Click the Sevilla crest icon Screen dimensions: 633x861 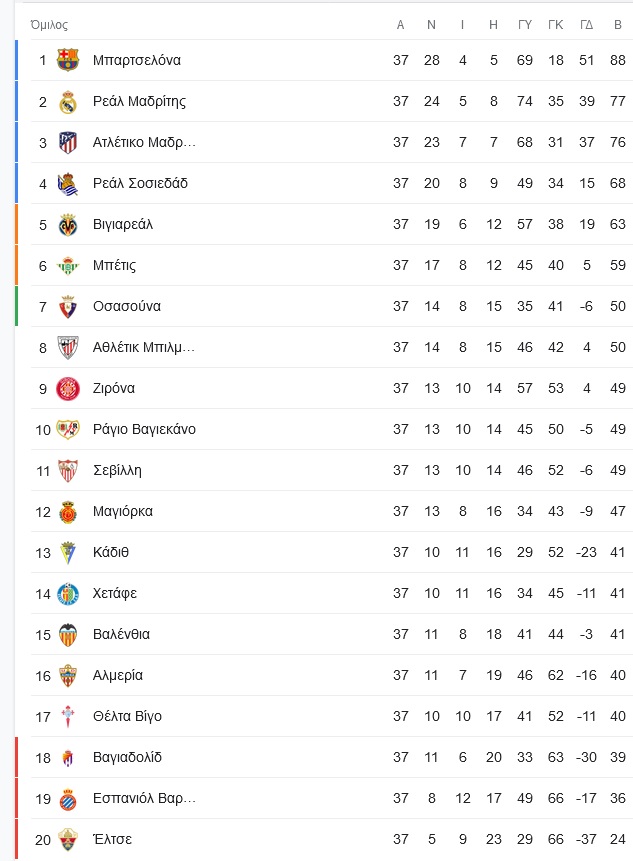tap(68, 470)
